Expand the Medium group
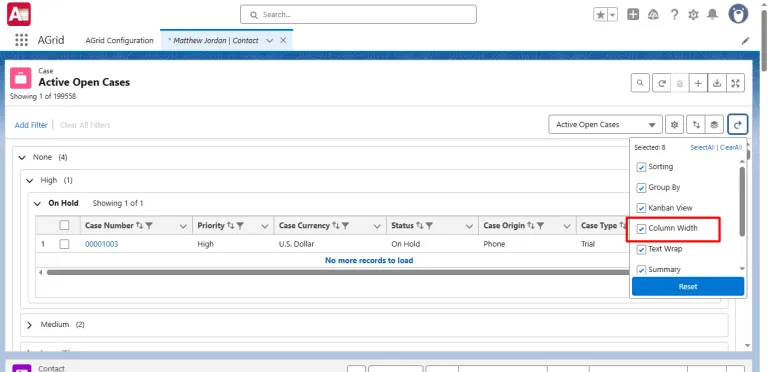 [29, 325]
